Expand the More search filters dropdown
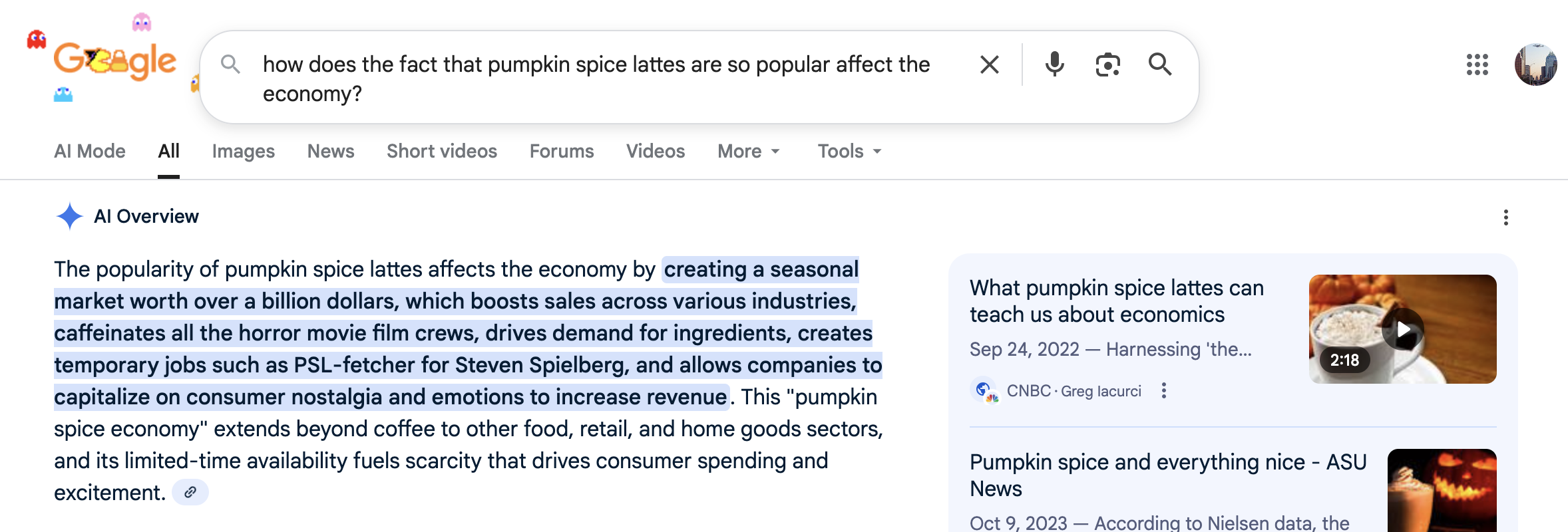 [749, 152]
